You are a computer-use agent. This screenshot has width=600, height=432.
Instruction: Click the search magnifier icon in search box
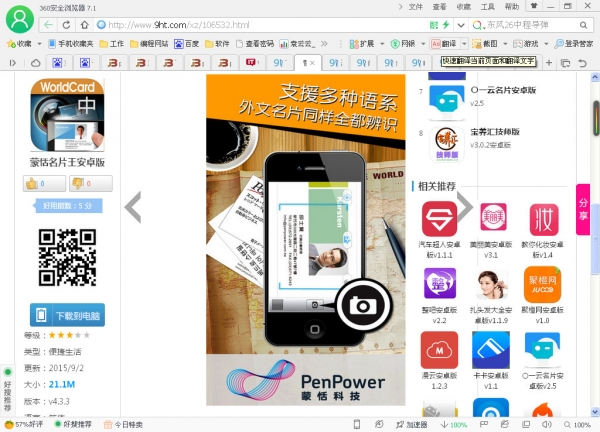tap(583, 25)
